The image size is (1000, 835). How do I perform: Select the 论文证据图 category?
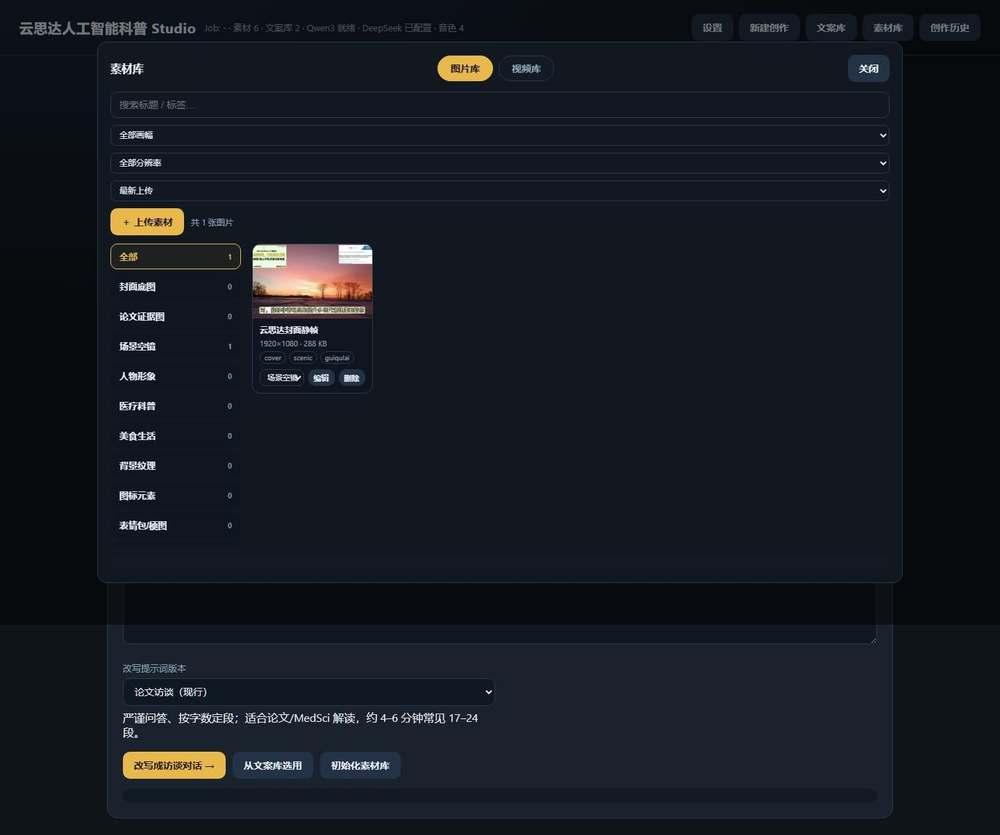(x=175, y=316)
